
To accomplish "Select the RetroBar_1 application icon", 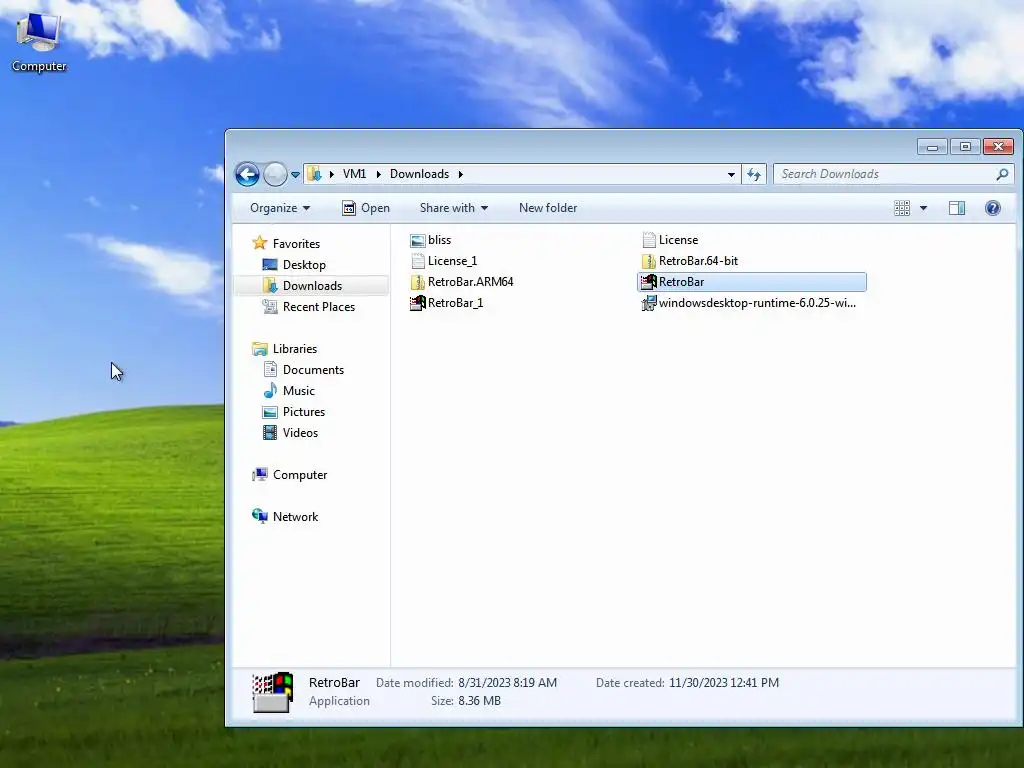I will click(x=417, y=303).
